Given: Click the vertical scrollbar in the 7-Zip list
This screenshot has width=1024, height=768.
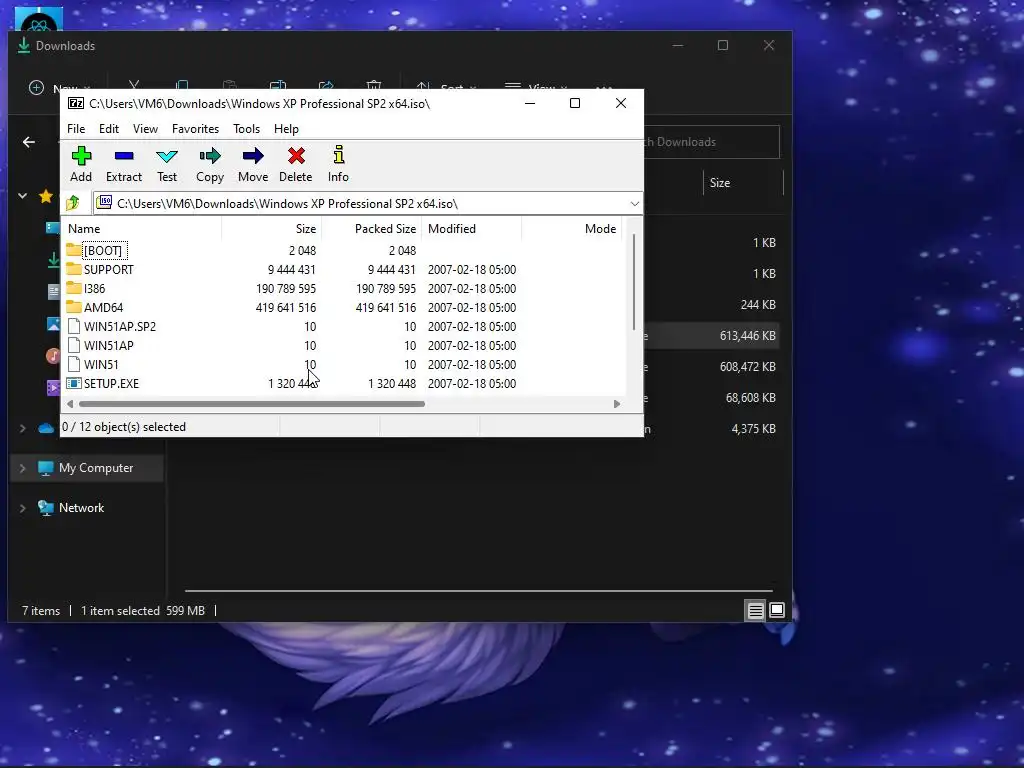Looking at the screenshot, I should tap(633, 282).
